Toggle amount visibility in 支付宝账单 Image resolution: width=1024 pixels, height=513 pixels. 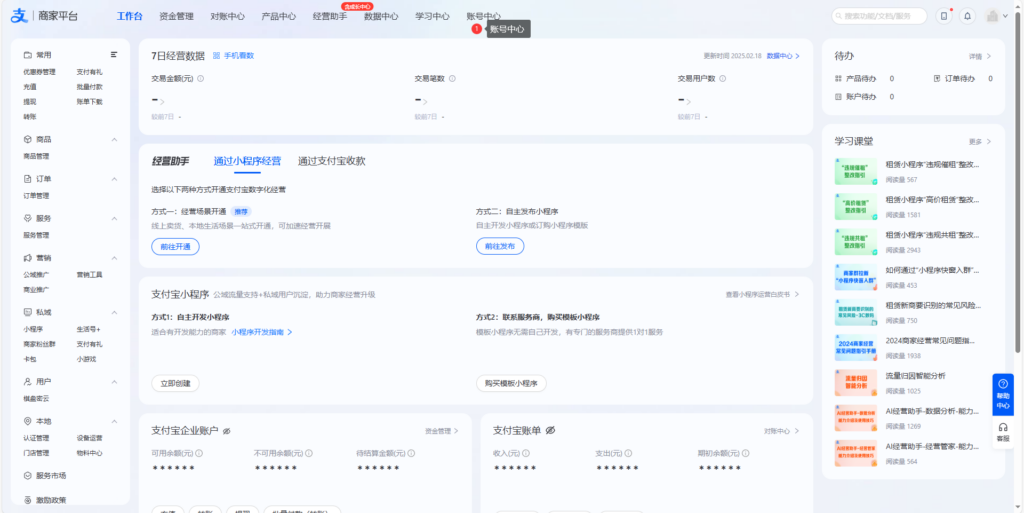[550, 431]
